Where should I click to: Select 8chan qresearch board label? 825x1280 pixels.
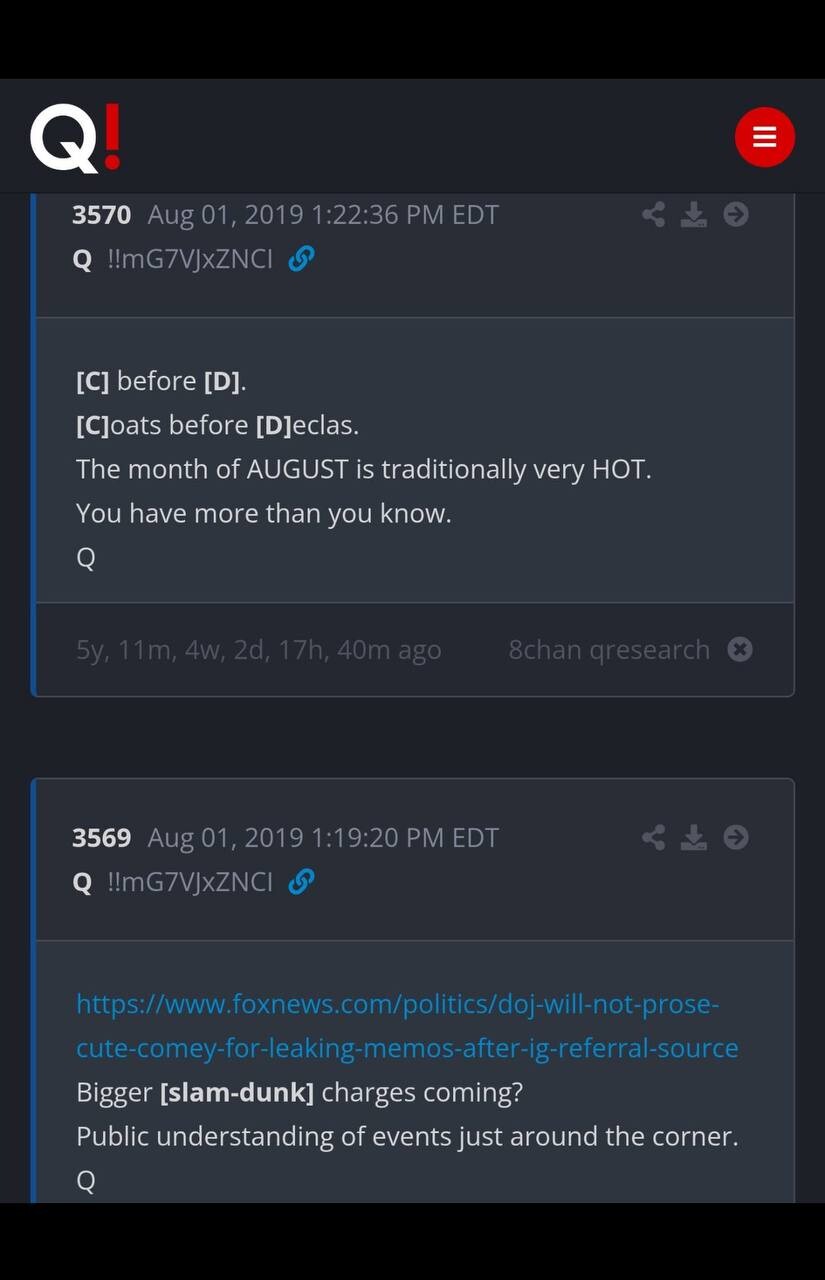click(x=609, y=650)
